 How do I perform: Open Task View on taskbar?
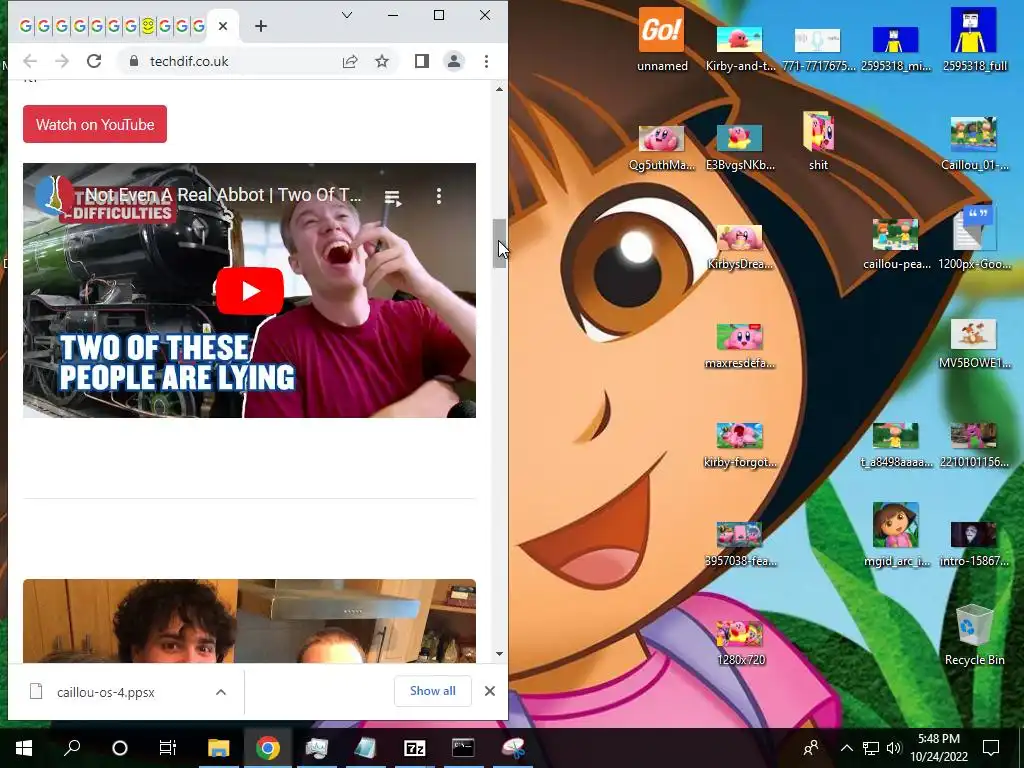point(168,748)
